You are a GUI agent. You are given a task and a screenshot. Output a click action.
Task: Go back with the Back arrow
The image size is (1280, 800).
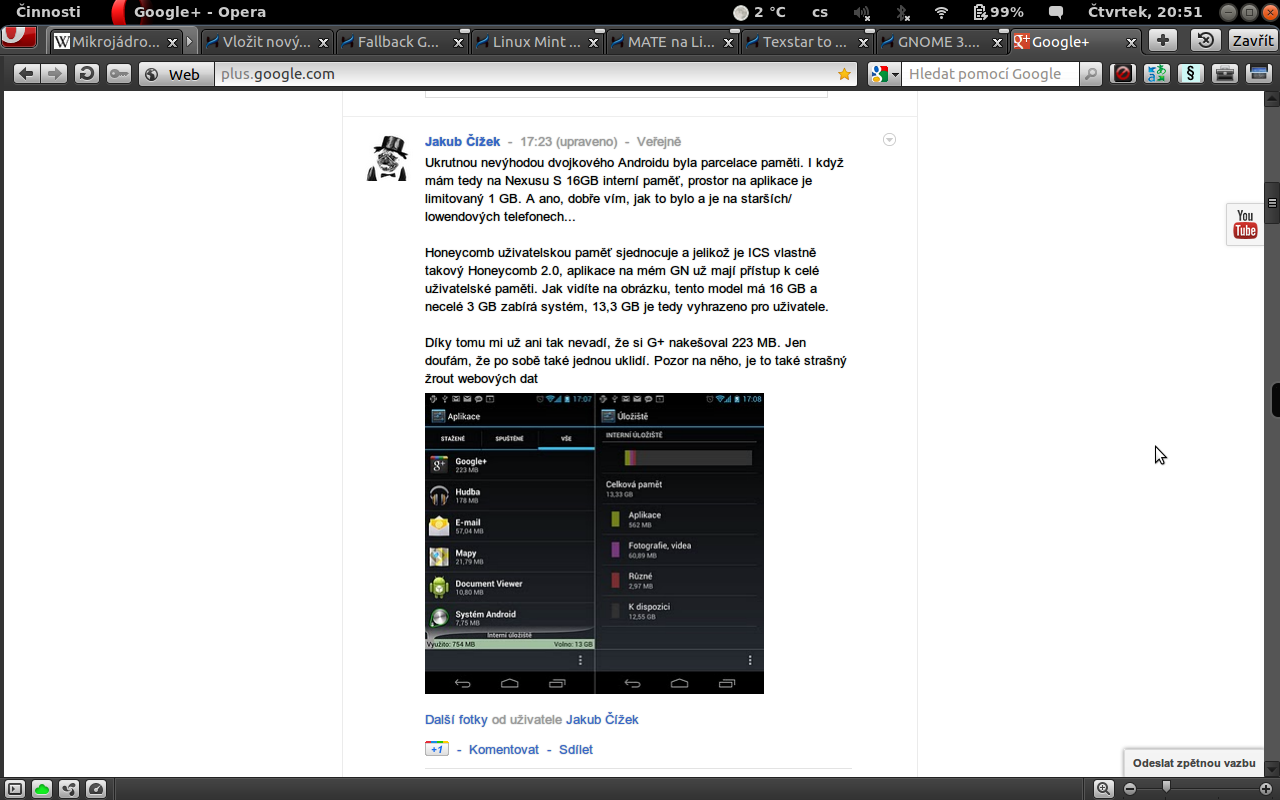pos(27,74)
